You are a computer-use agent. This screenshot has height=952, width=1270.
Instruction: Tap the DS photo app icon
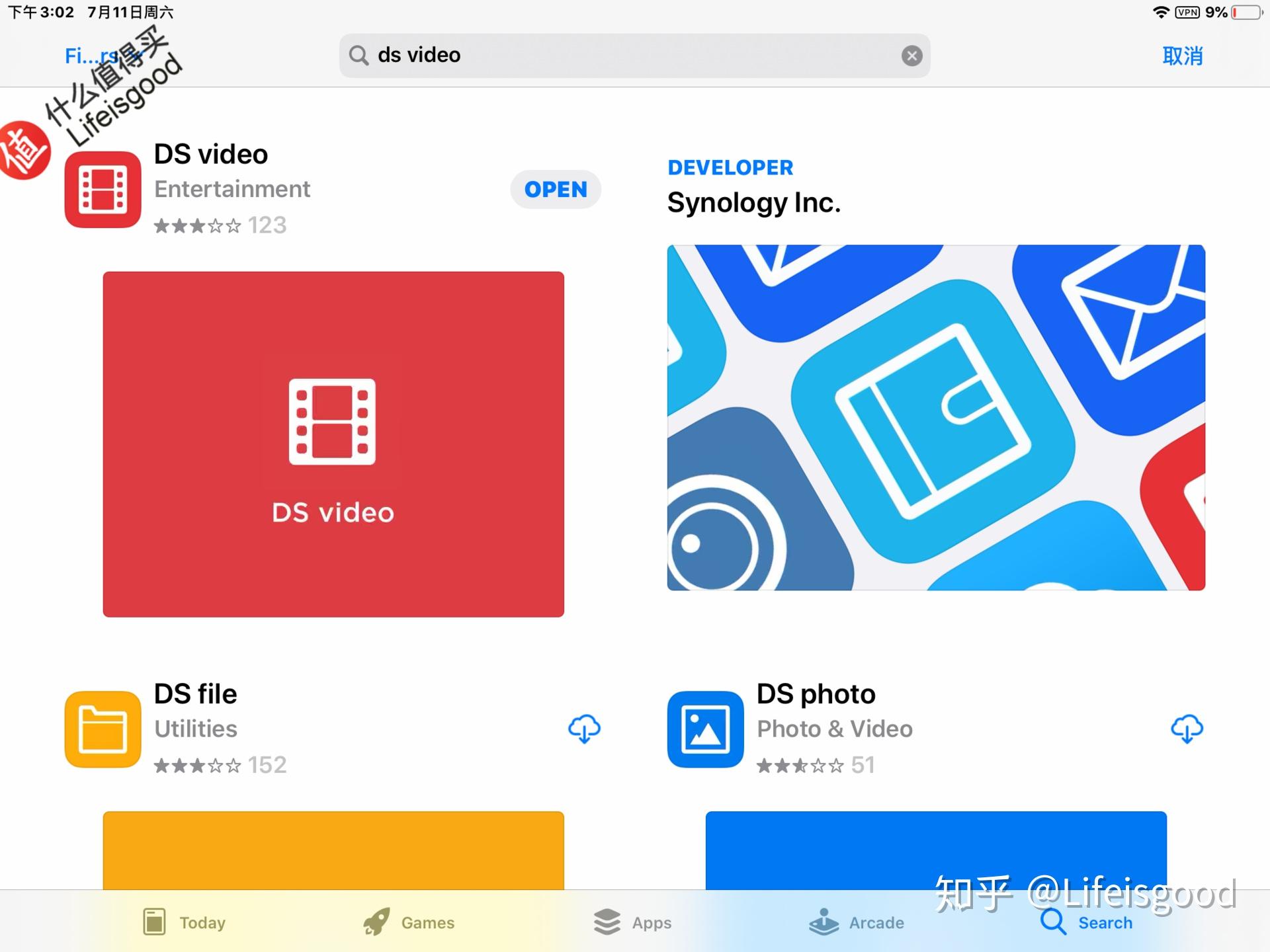(x=705, y=729)
